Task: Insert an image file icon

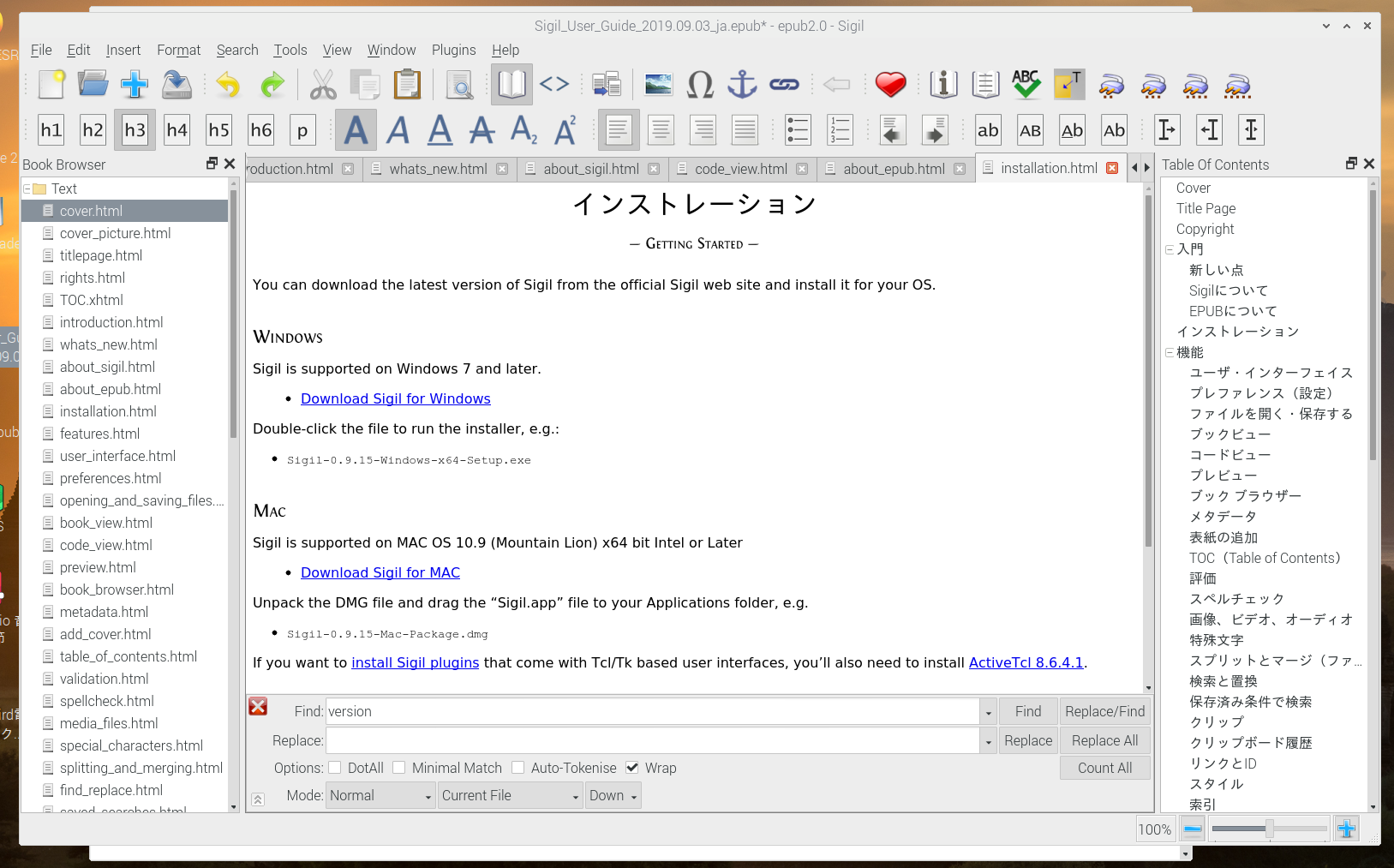Action: [x=658, y=85]
